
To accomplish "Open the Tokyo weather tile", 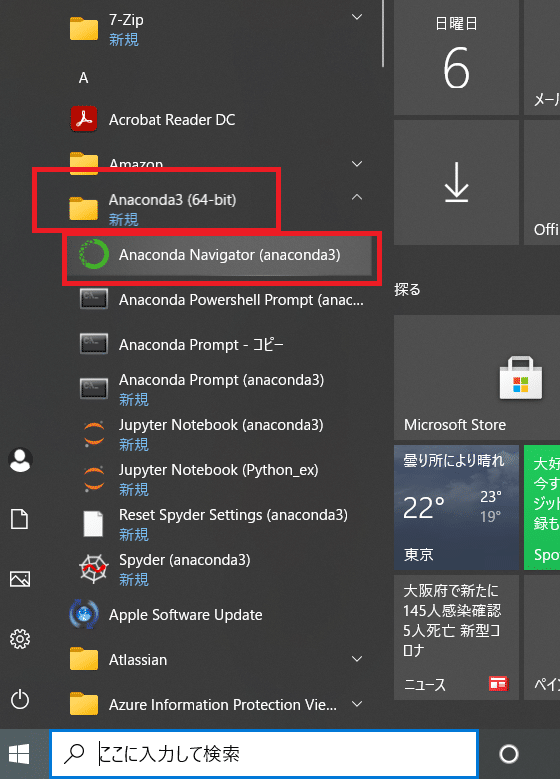I will 456,507.
